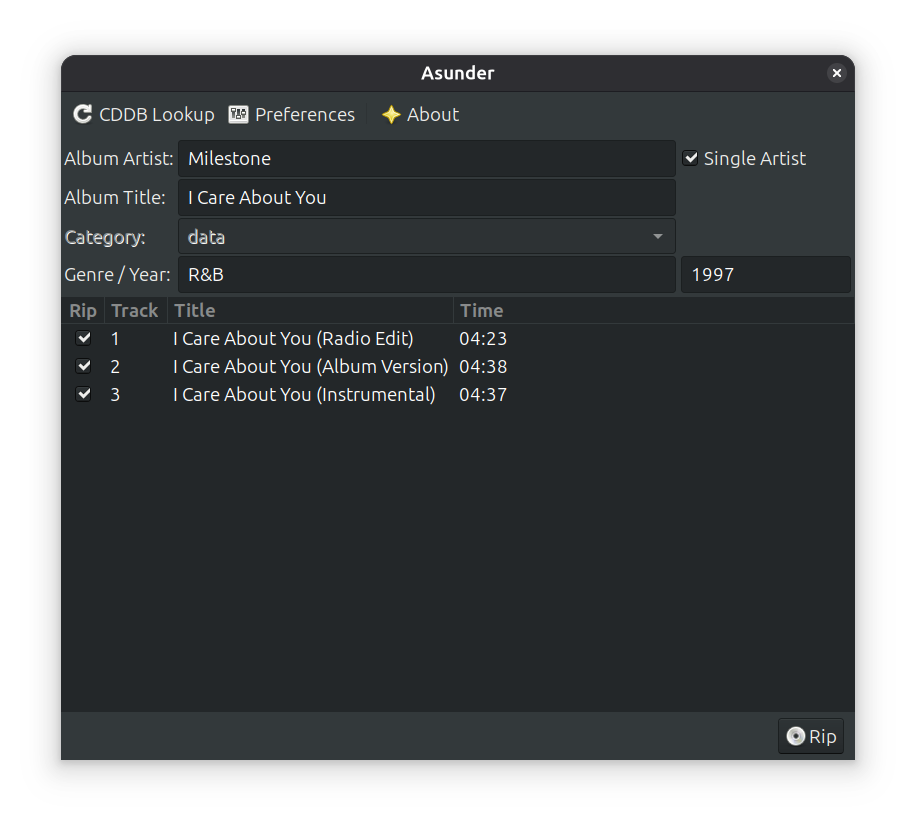Select title "I Care About You (Instrumental)"
Image resolution: width=916 pixels, height=827 pixels.
[x=304, y=395]
